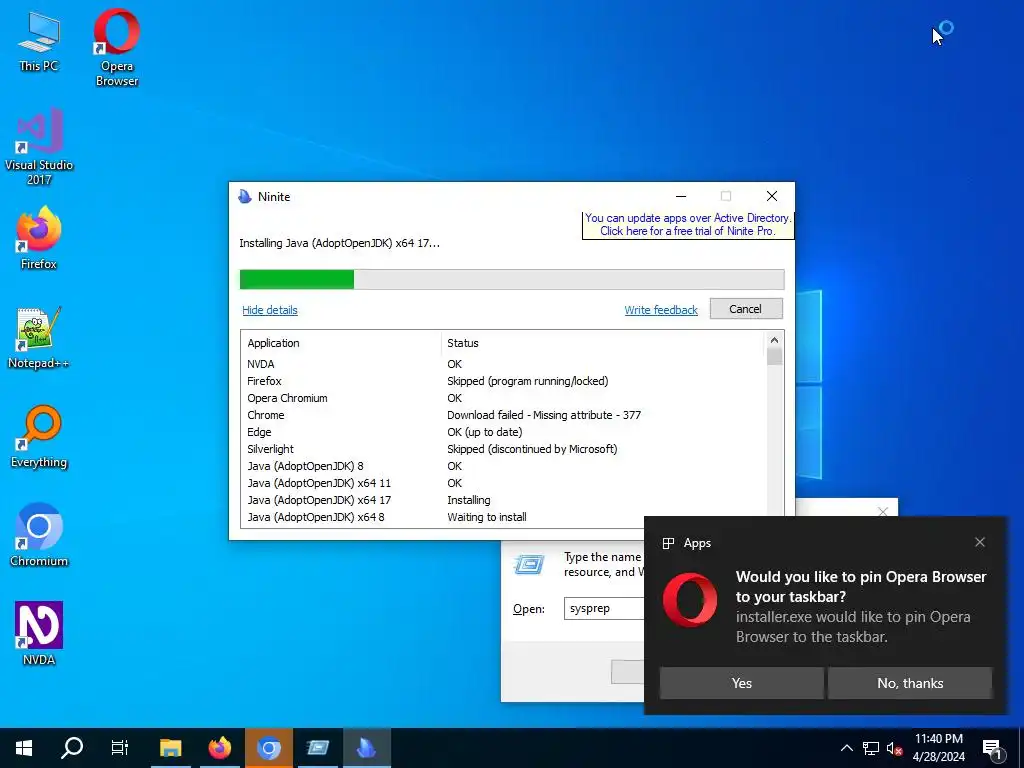Open File Explorer from taskbar
The width and height of the screenshot is (1024, 768).
(x=170, y=748)
